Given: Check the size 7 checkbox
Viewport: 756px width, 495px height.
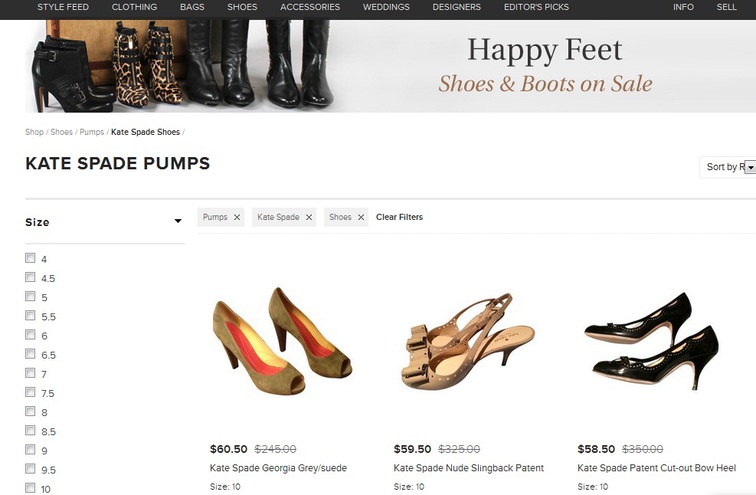Looking at the screenshot, I should point(30,373).
